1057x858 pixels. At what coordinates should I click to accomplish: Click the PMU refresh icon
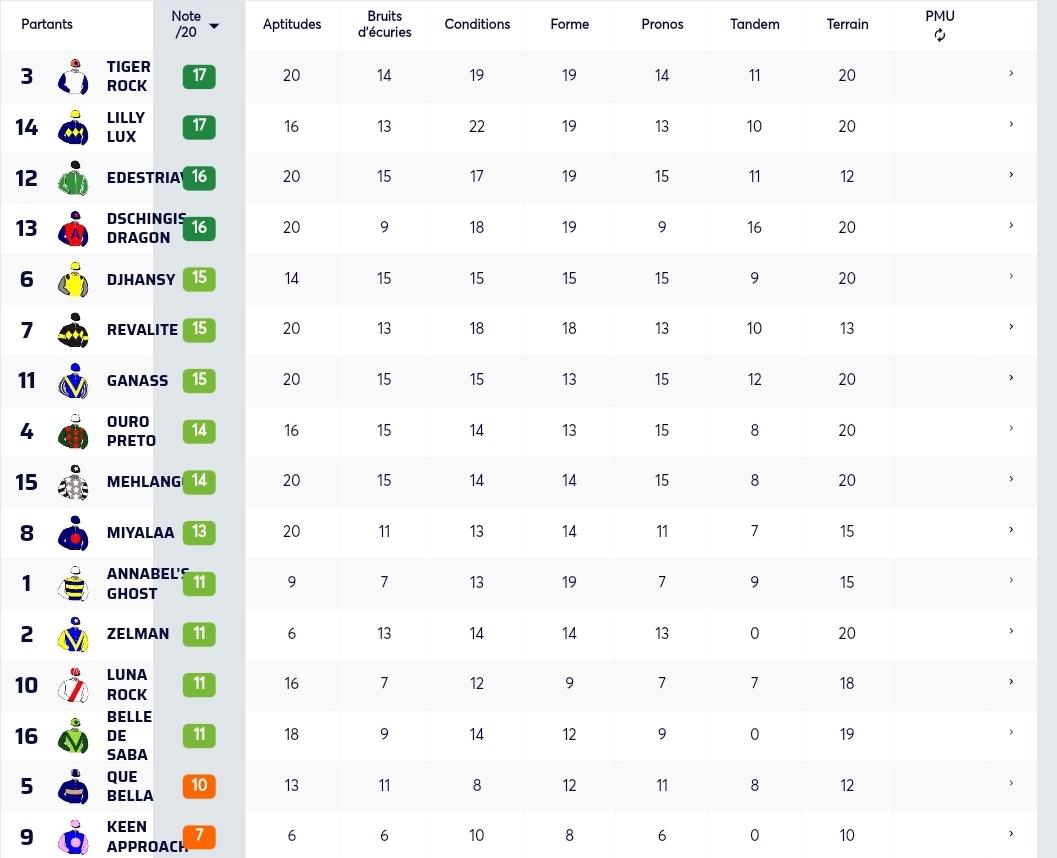(940, 35)
